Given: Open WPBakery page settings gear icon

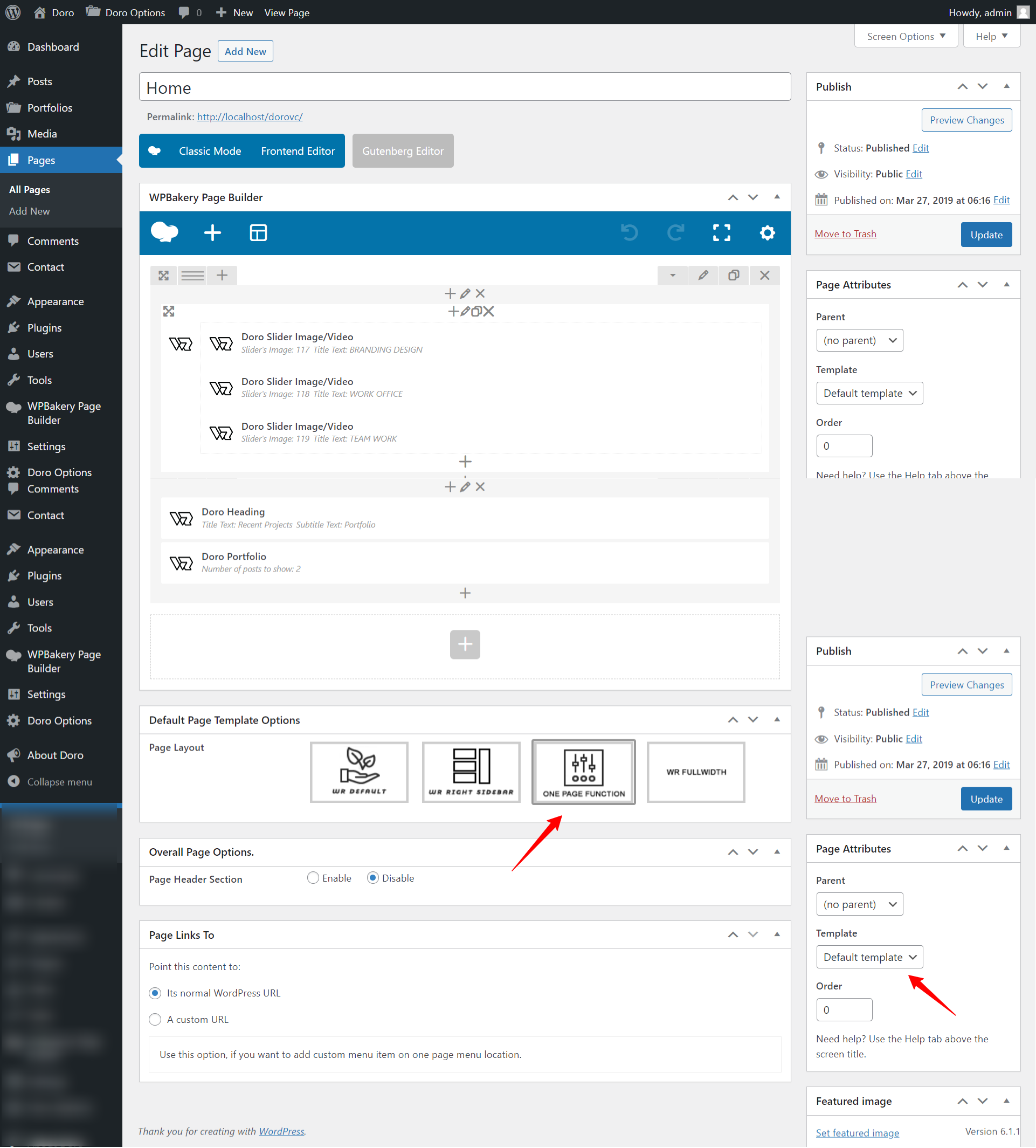Looking at the screenshot, I should [x=768, y=233].
